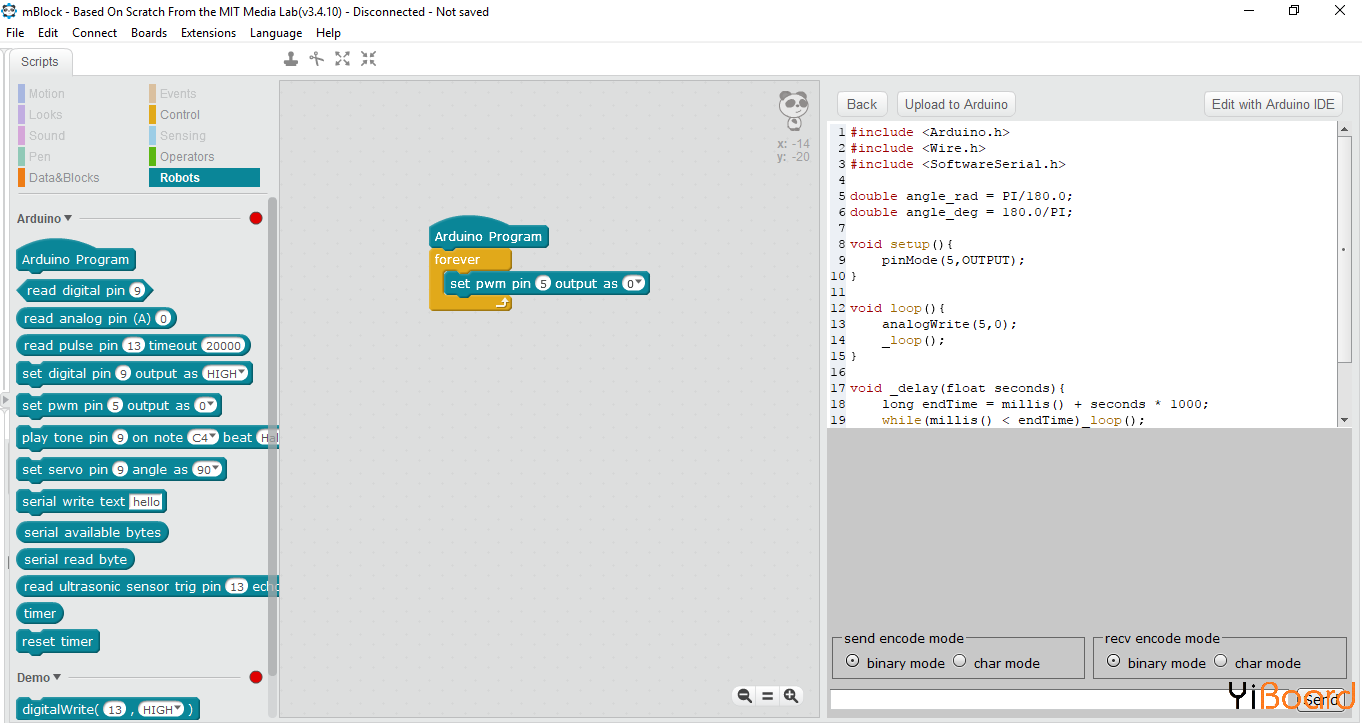Image resolution: width=1362 pixels, height=723 pixels.
Task: Open the File menu
Action: click(x=15, y=33)
